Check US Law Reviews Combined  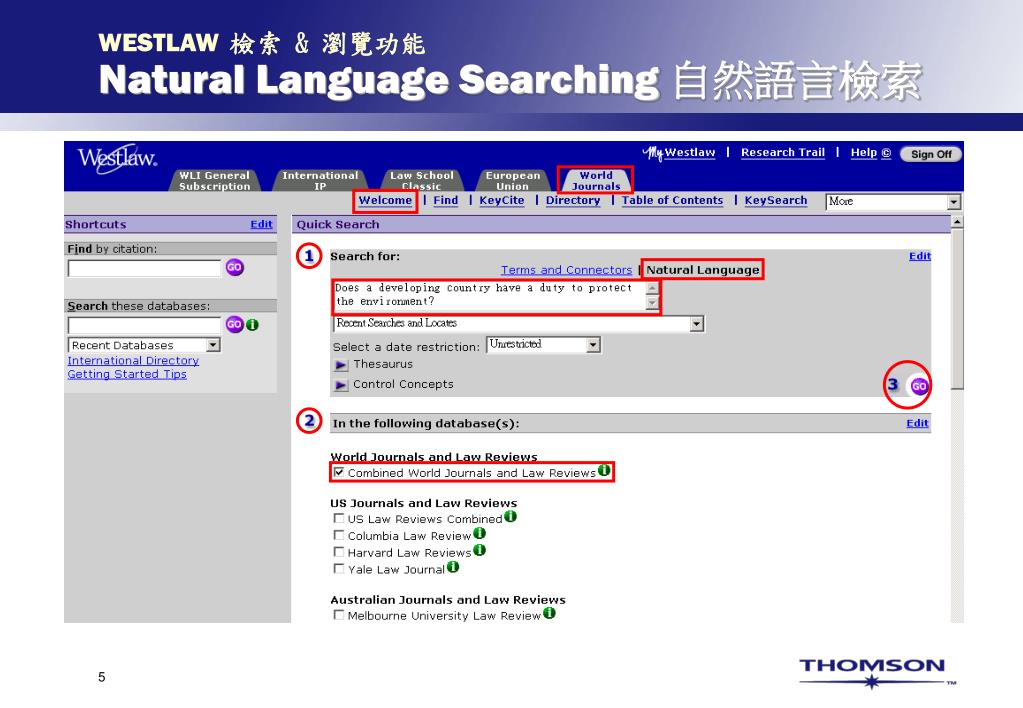coord(339,518)
